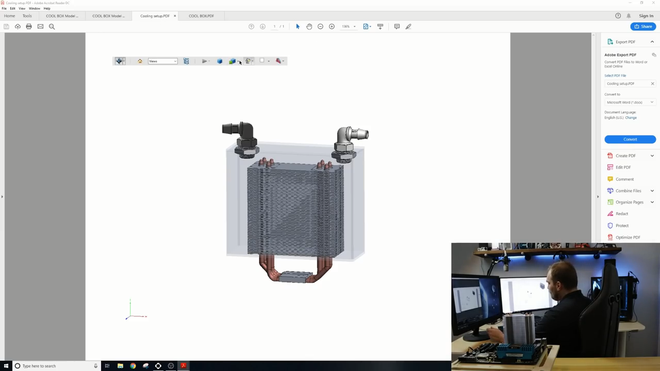Screen dimensions: 660x371
Task: Click the blue Convert button
Action: pos(630,139)
